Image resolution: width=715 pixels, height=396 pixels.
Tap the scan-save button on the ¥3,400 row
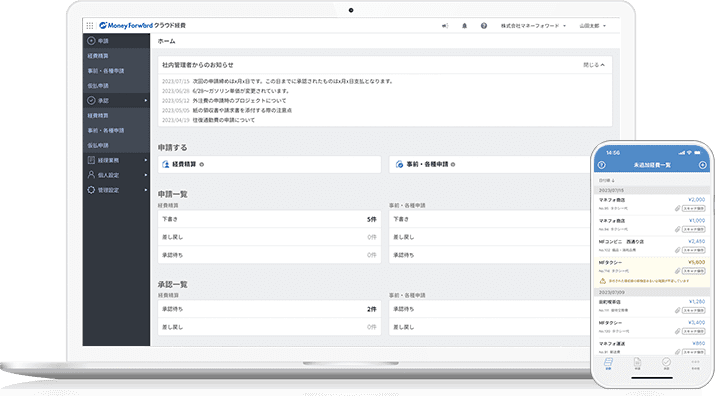coord(693,331)
